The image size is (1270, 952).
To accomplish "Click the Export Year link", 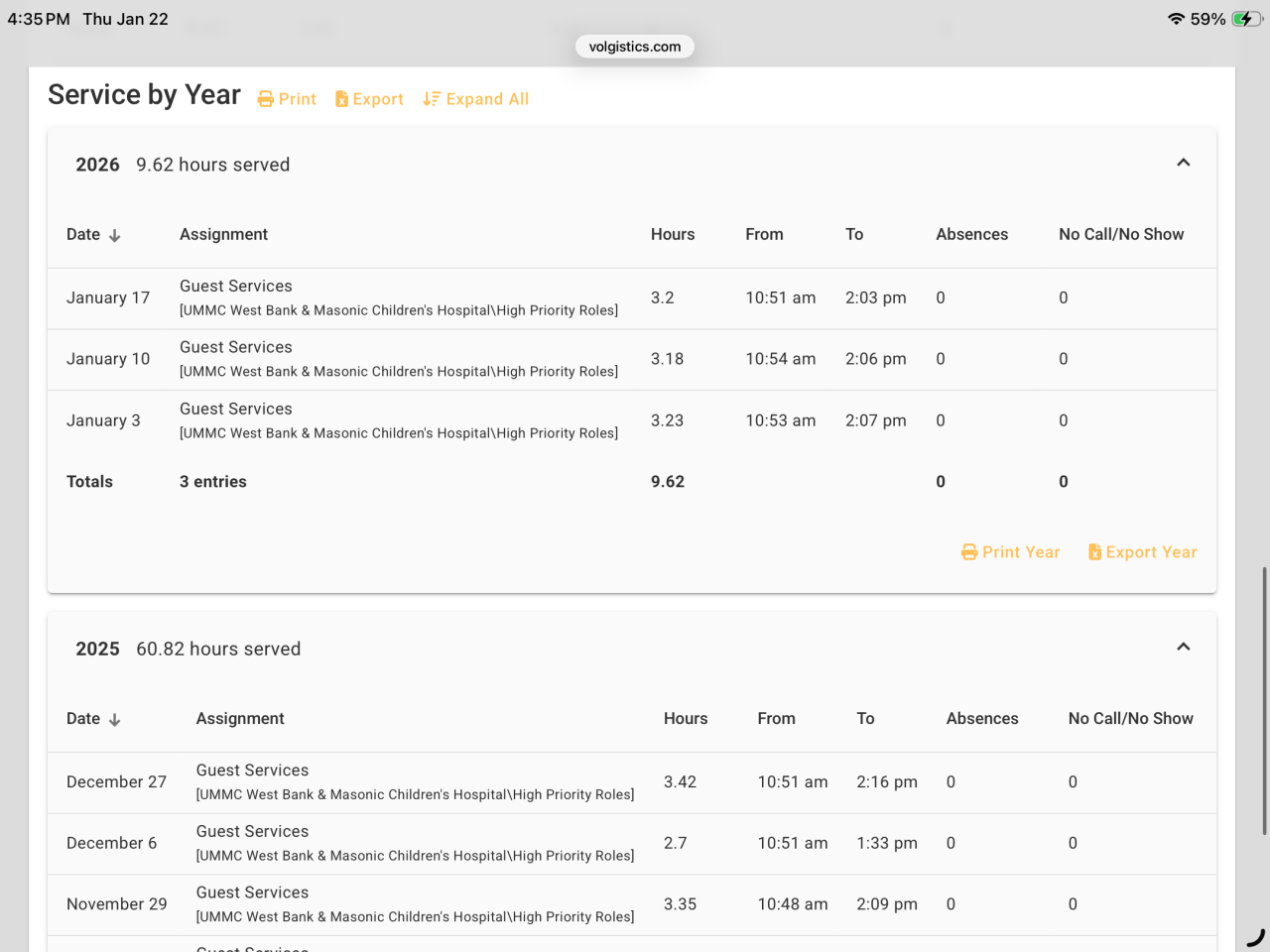I will pyautogui.click(x=1151, y=552).
